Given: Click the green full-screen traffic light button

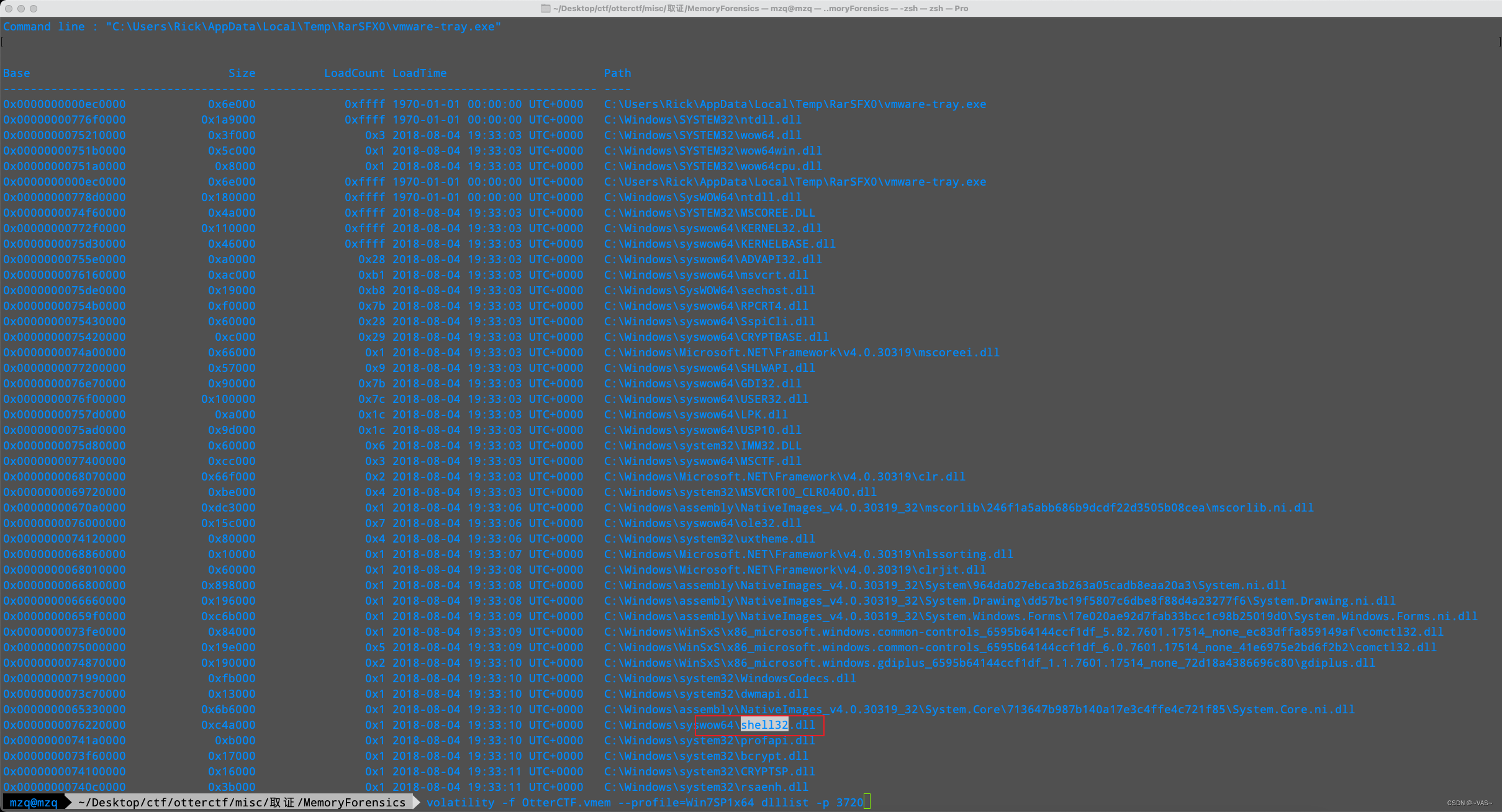Looking at the screenshot, I should (34, 8).
